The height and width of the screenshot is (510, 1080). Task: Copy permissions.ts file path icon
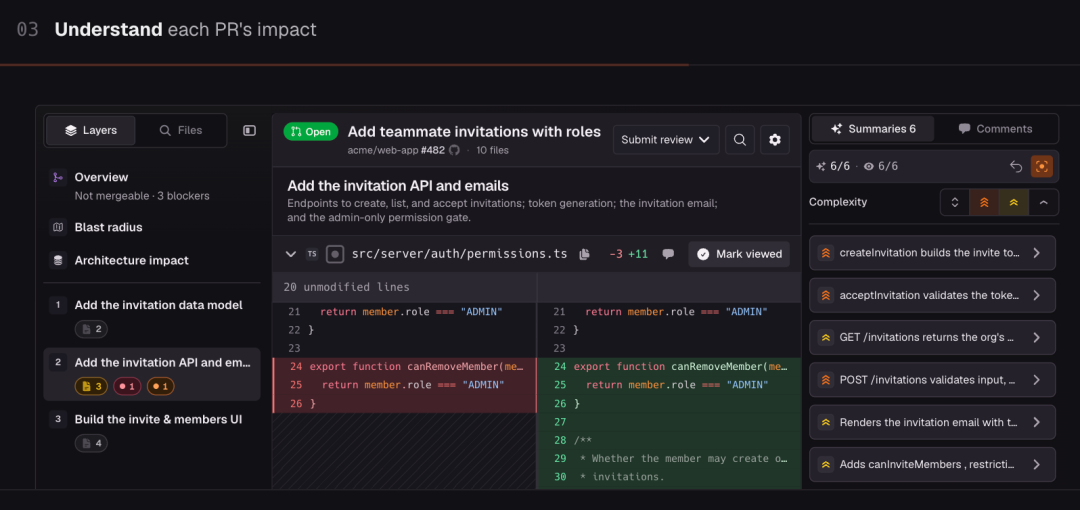(584, 254)
